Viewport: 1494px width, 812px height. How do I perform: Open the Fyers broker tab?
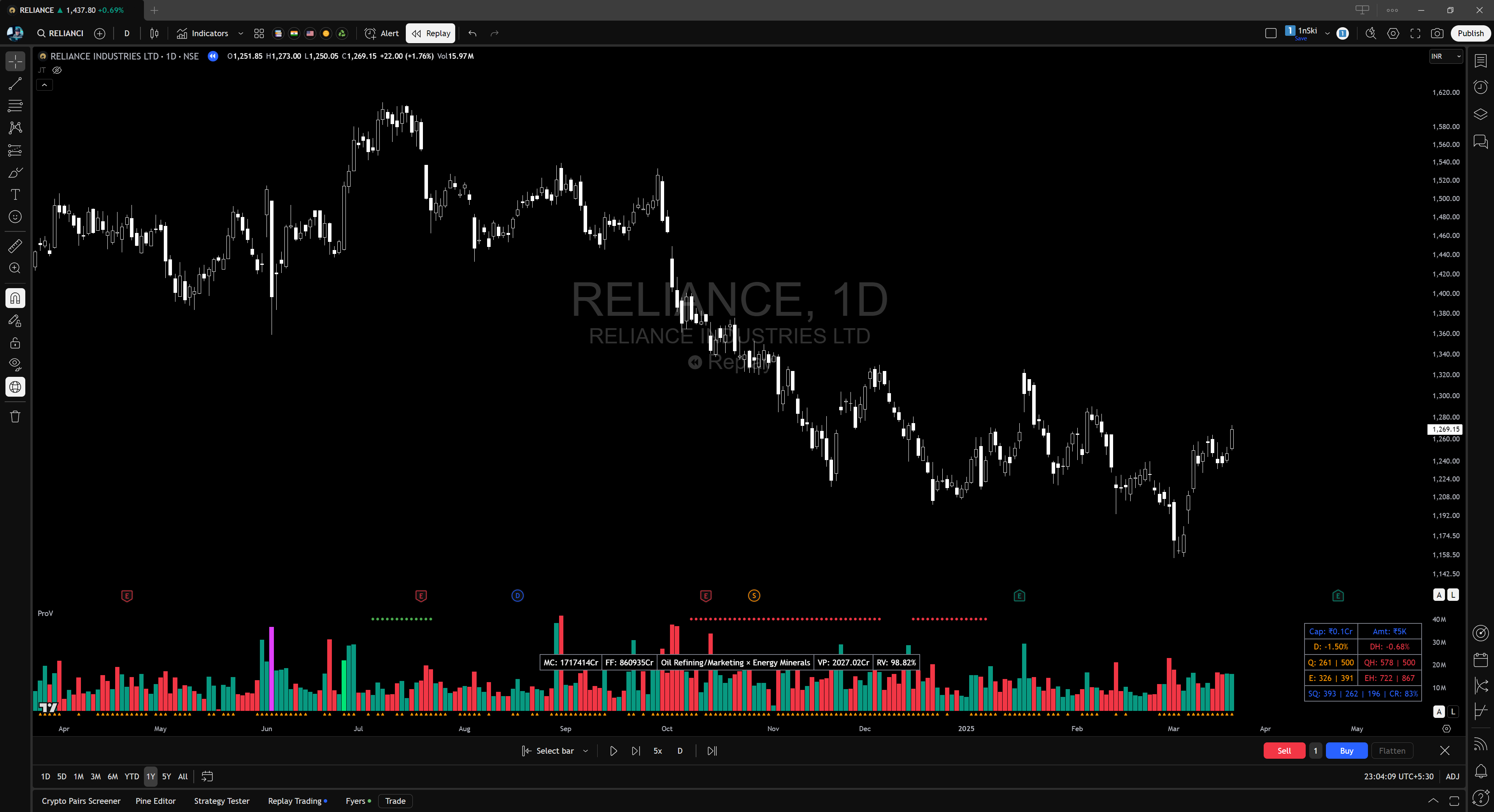[x=358, y=801]
